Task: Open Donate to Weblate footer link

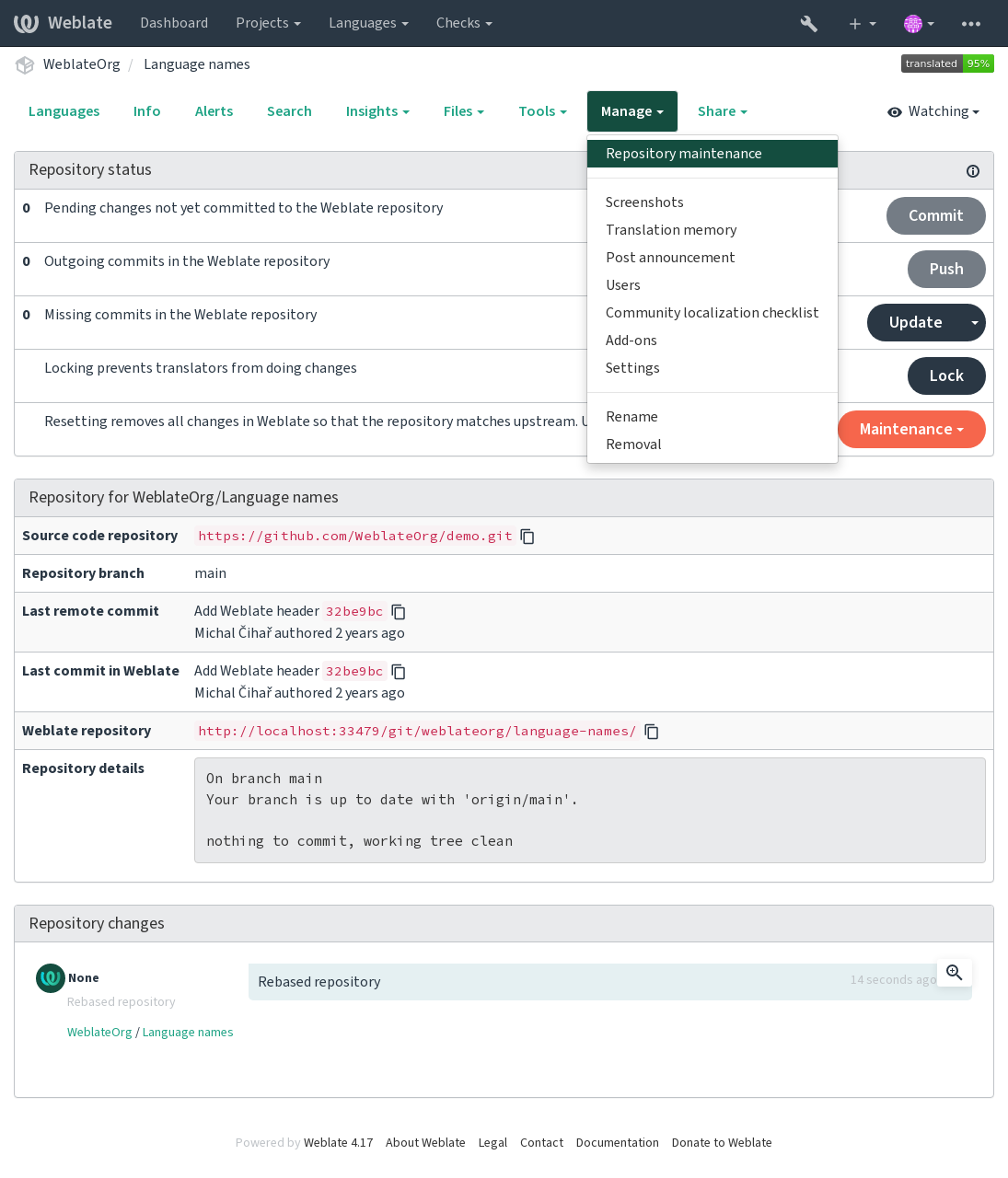Action: click(x=722, y=1143)
